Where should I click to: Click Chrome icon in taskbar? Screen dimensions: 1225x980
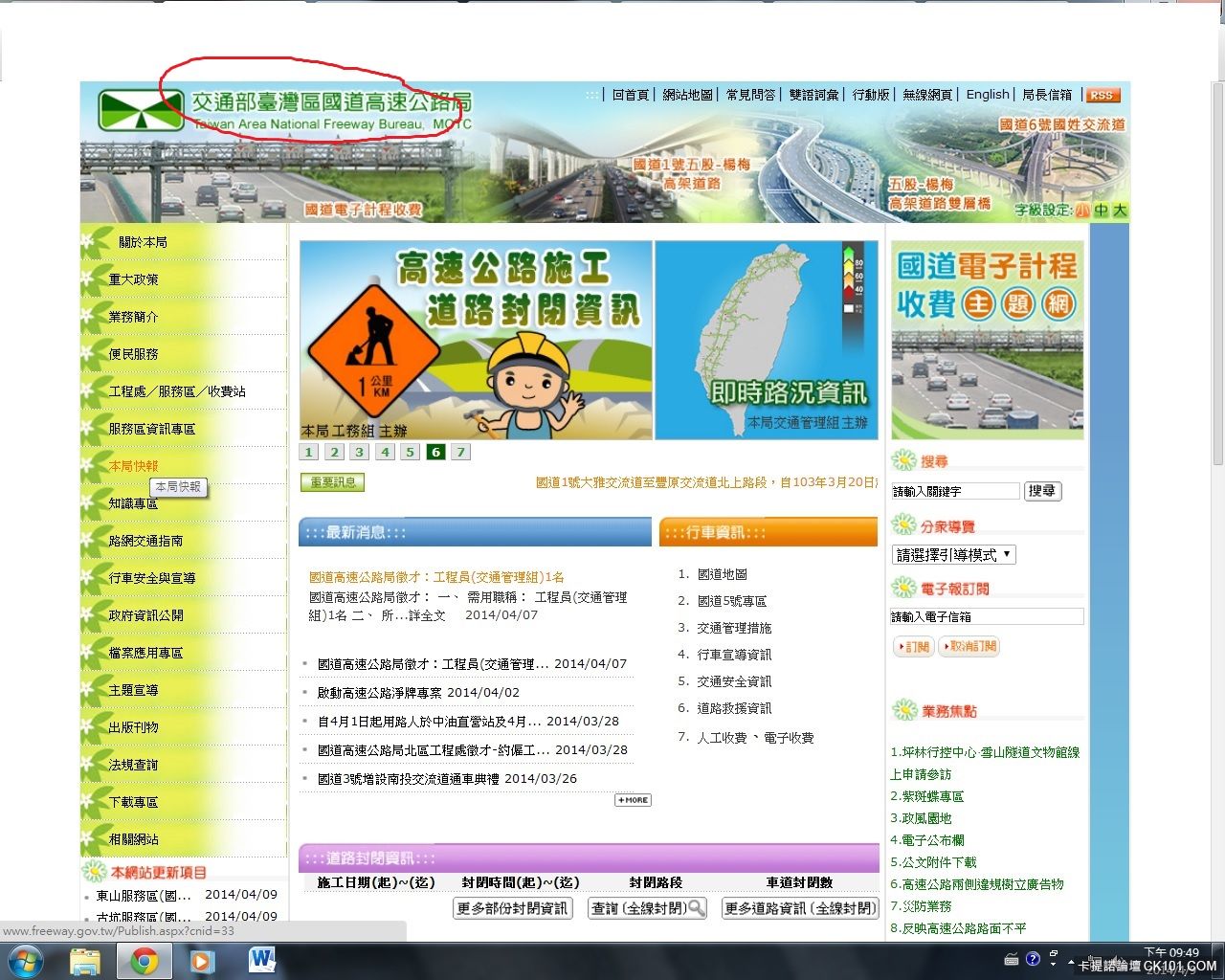point(144,961)
